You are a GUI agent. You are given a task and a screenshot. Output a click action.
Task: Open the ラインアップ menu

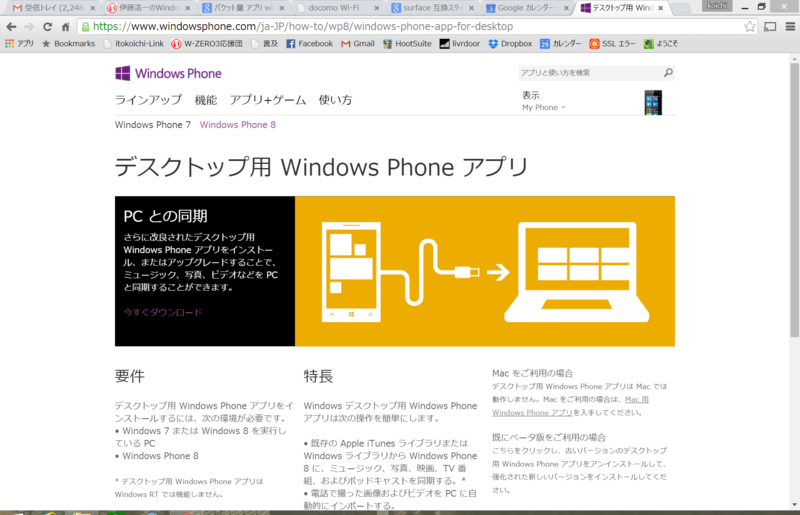[148, 100]
